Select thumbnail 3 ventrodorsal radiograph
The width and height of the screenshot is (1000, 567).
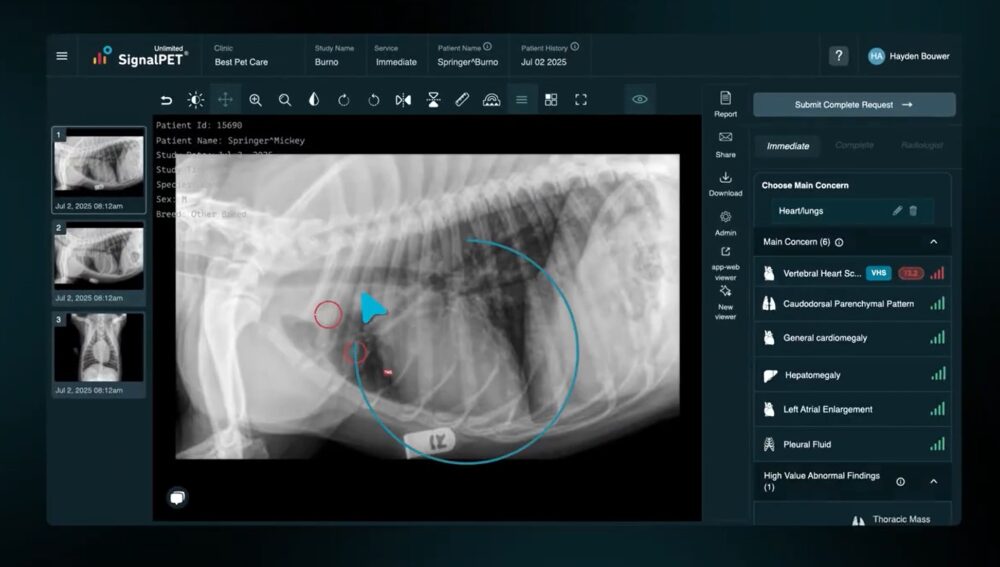(99, 355)
